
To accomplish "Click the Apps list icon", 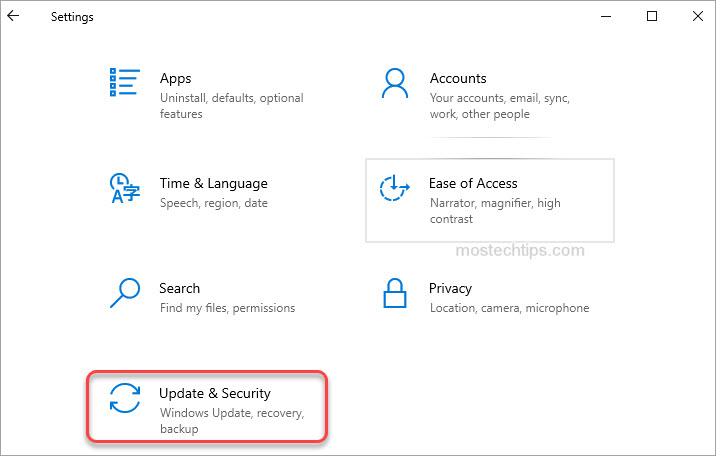I will (x=124, y=82).
